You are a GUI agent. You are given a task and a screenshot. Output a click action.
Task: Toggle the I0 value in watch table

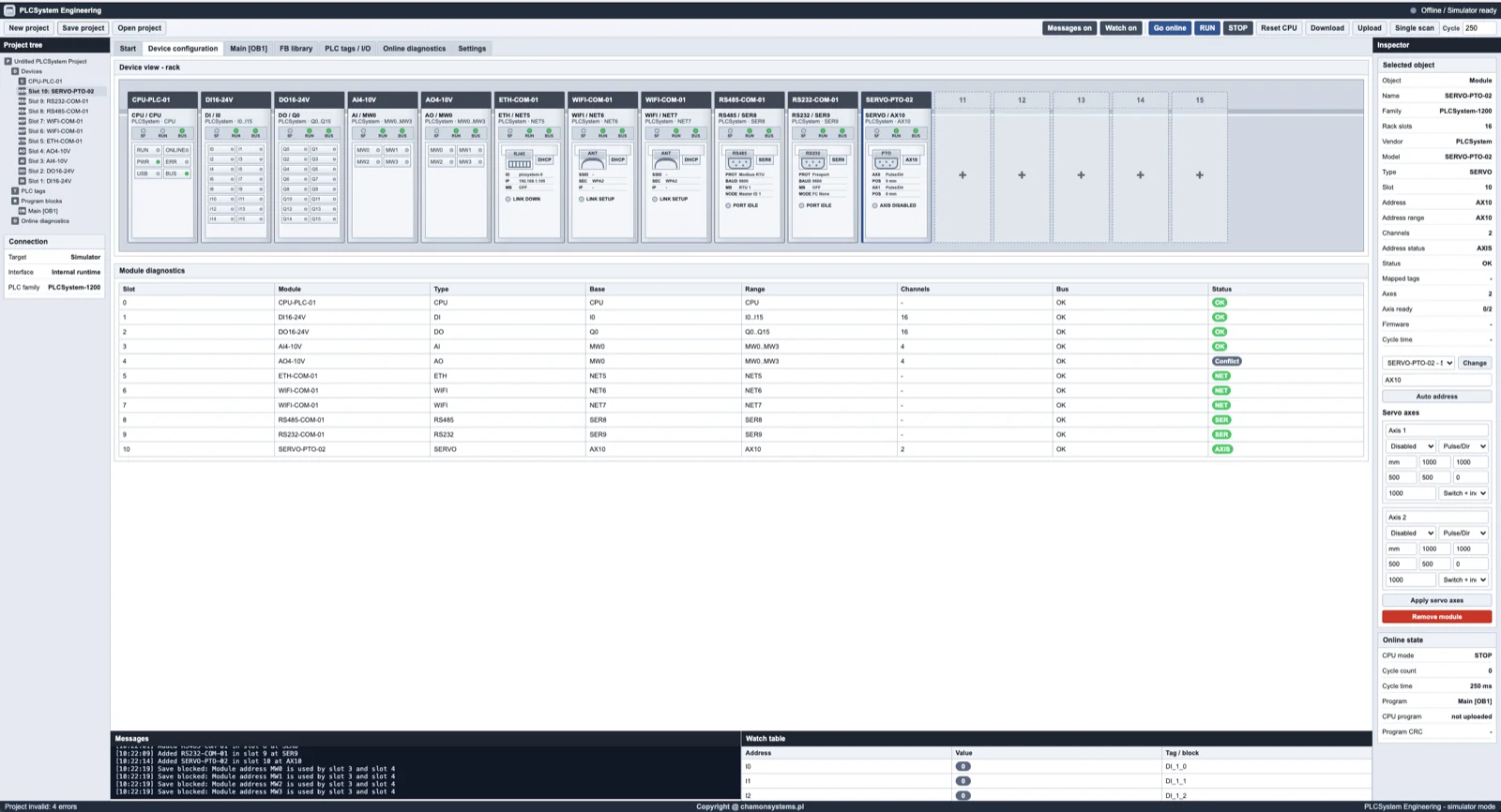(963, 767)
